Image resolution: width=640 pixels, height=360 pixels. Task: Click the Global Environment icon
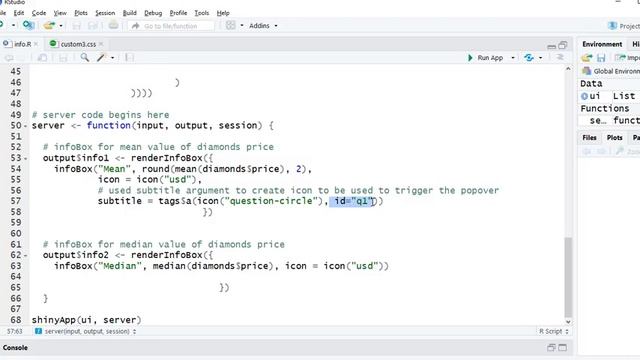pos(587,71)
